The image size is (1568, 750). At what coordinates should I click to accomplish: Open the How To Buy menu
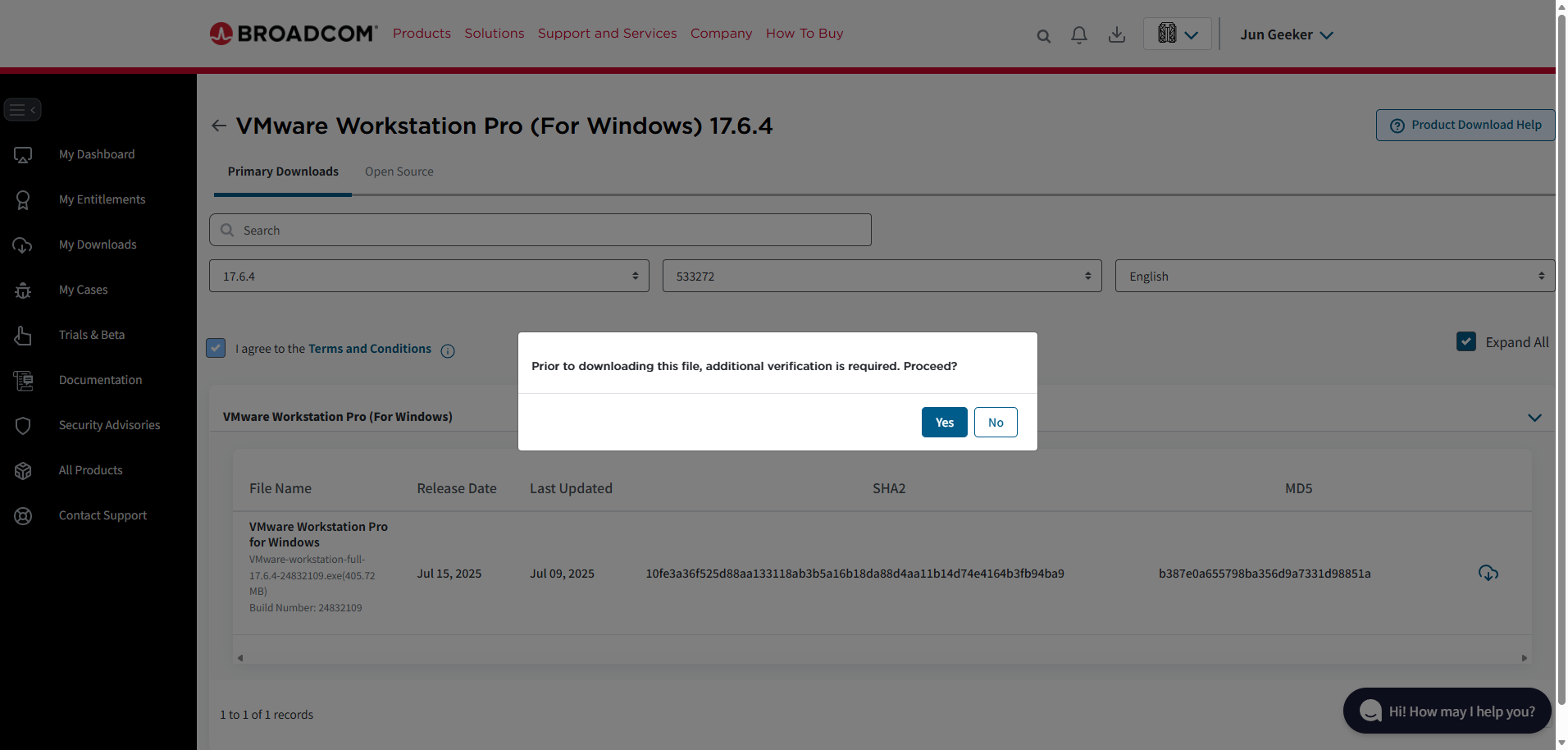805,34
